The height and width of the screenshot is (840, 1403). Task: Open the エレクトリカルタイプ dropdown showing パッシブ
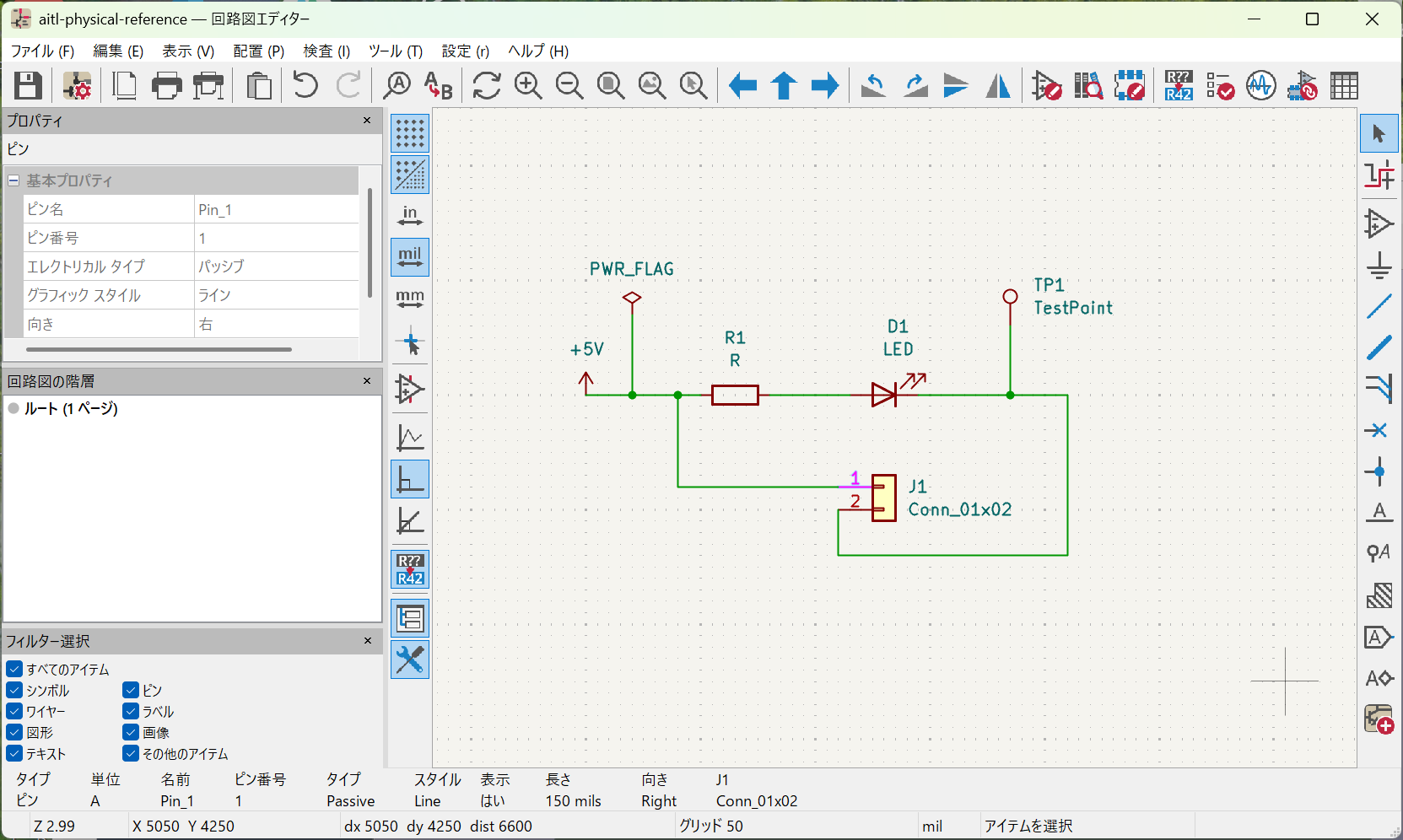point(277,266)
